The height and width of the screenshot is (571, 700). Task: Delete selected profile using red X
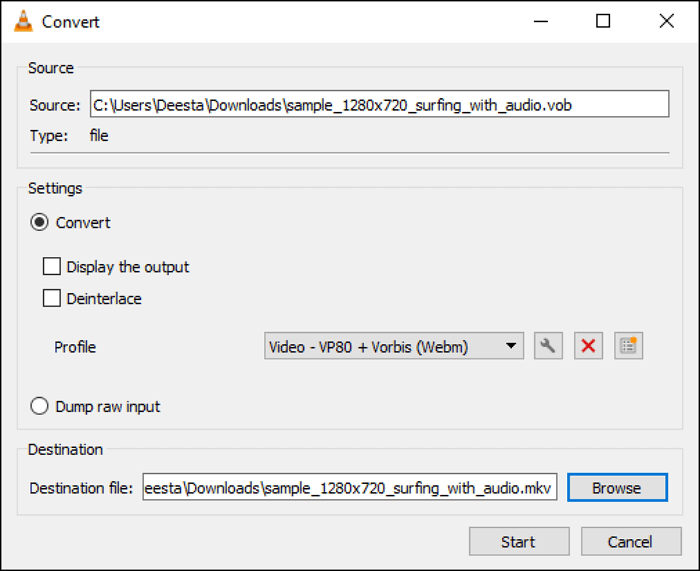588,346
